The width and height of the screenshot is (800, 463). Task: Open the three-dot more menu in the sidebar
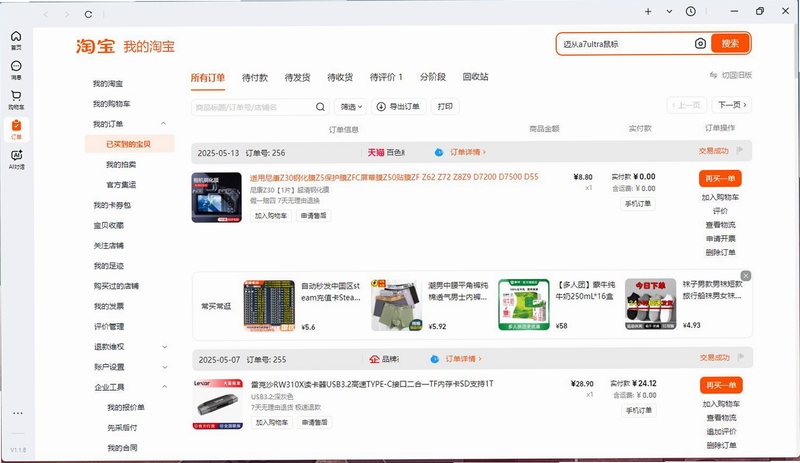[x=18, y=413]
